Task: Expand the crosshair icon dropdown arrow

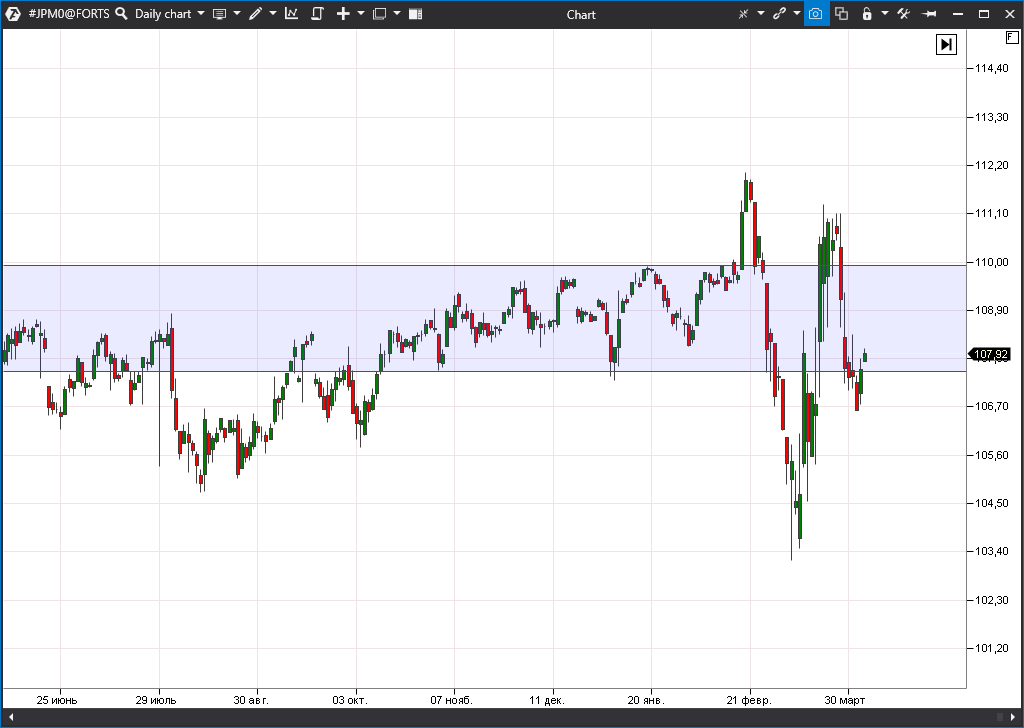Action: [x=761, y=14]
